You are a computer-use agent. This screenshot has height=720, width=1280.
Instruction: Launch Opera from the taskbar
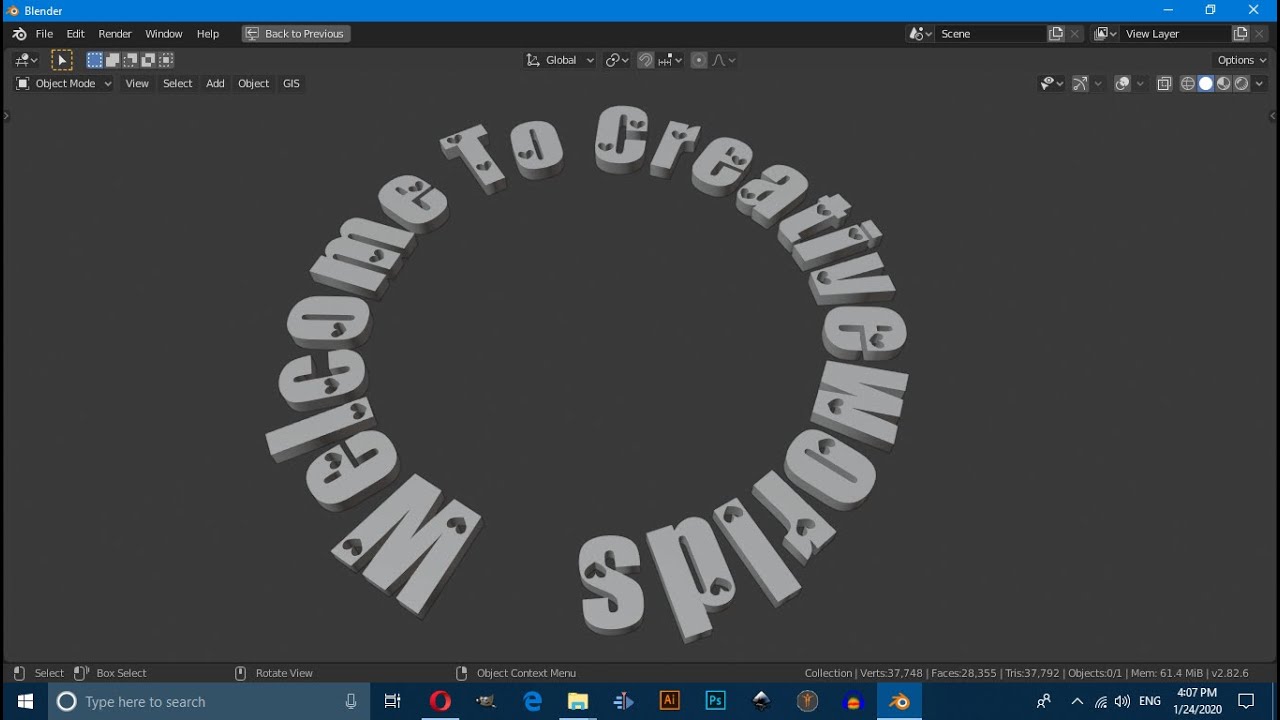click(x=440, y=702)
